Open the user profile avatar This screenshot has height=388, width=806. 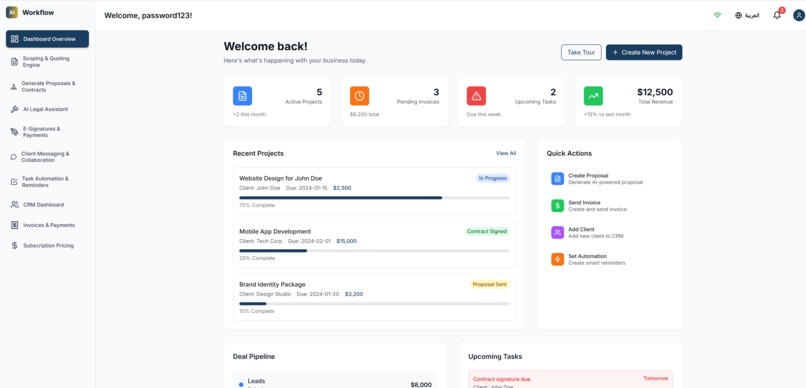(798, 15)
